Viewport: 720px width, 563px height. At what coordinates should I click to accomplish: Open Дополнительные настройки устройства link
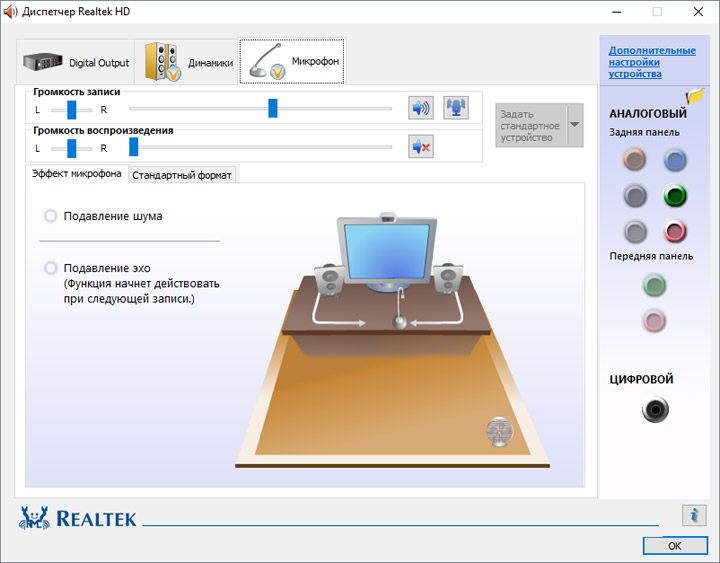[x=652, y=62]
